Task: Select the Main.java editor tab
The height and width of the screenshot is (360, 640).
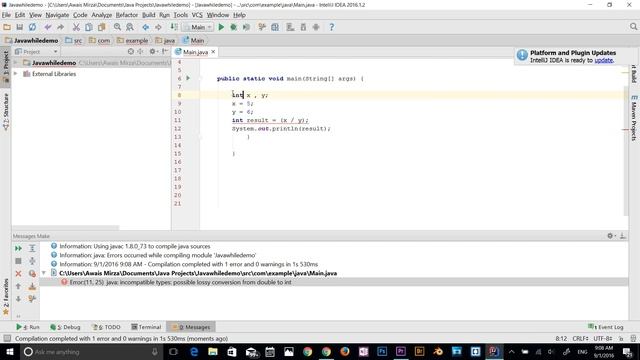Action: pyautogui.click(x=195, y=52)
